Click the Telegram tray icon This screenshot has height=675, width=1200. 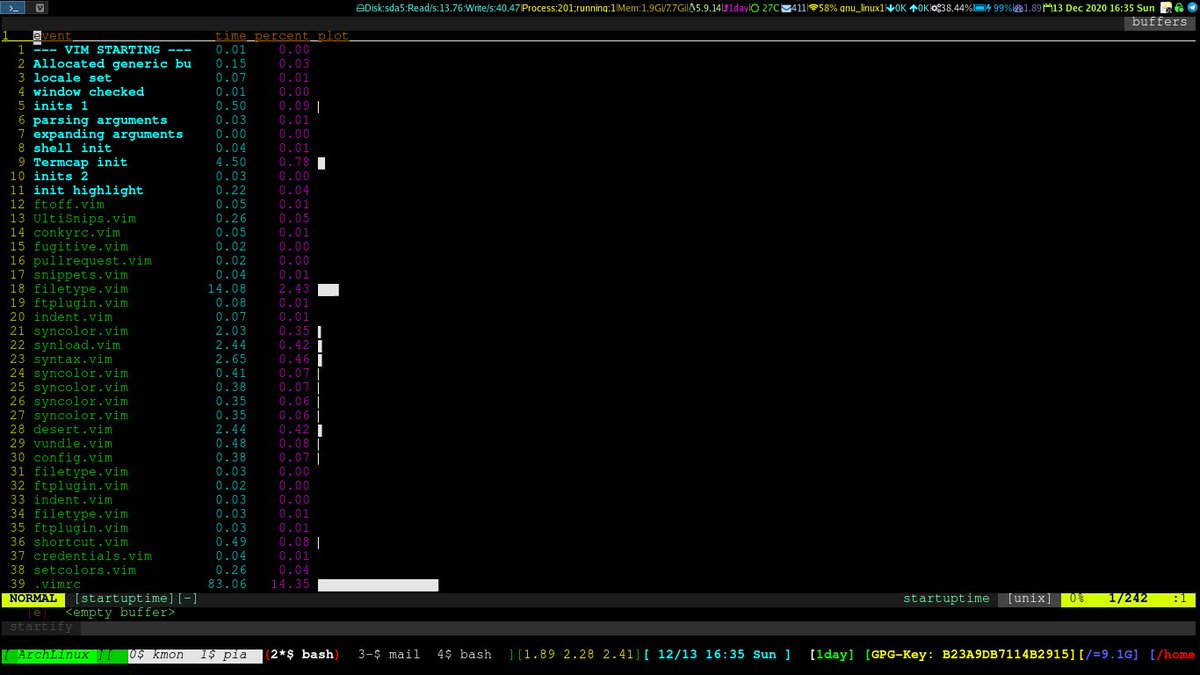point(1192,7)
